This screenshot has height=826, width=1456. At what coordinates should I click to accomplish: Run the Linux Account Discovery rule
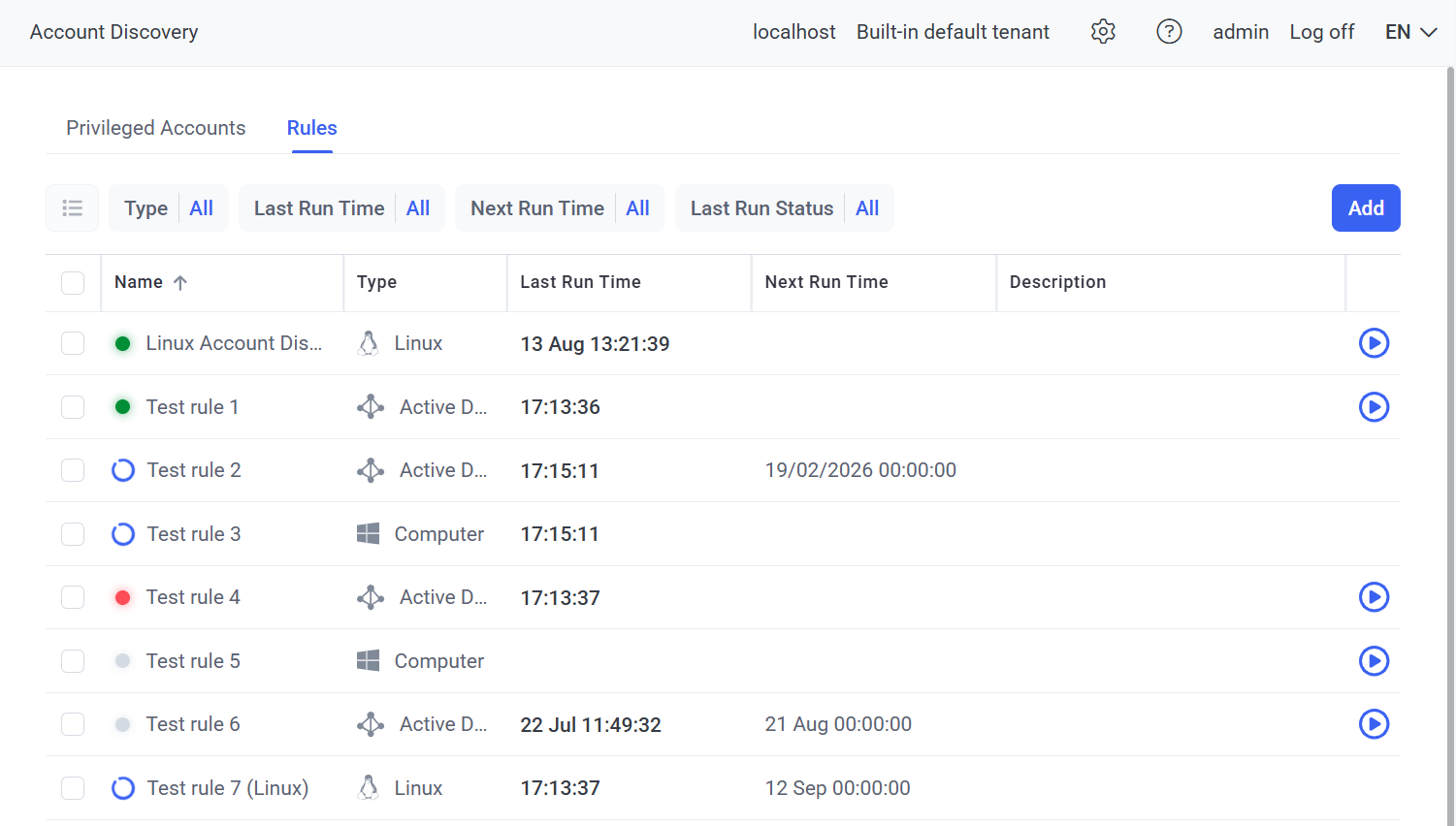click(1374, 343)
